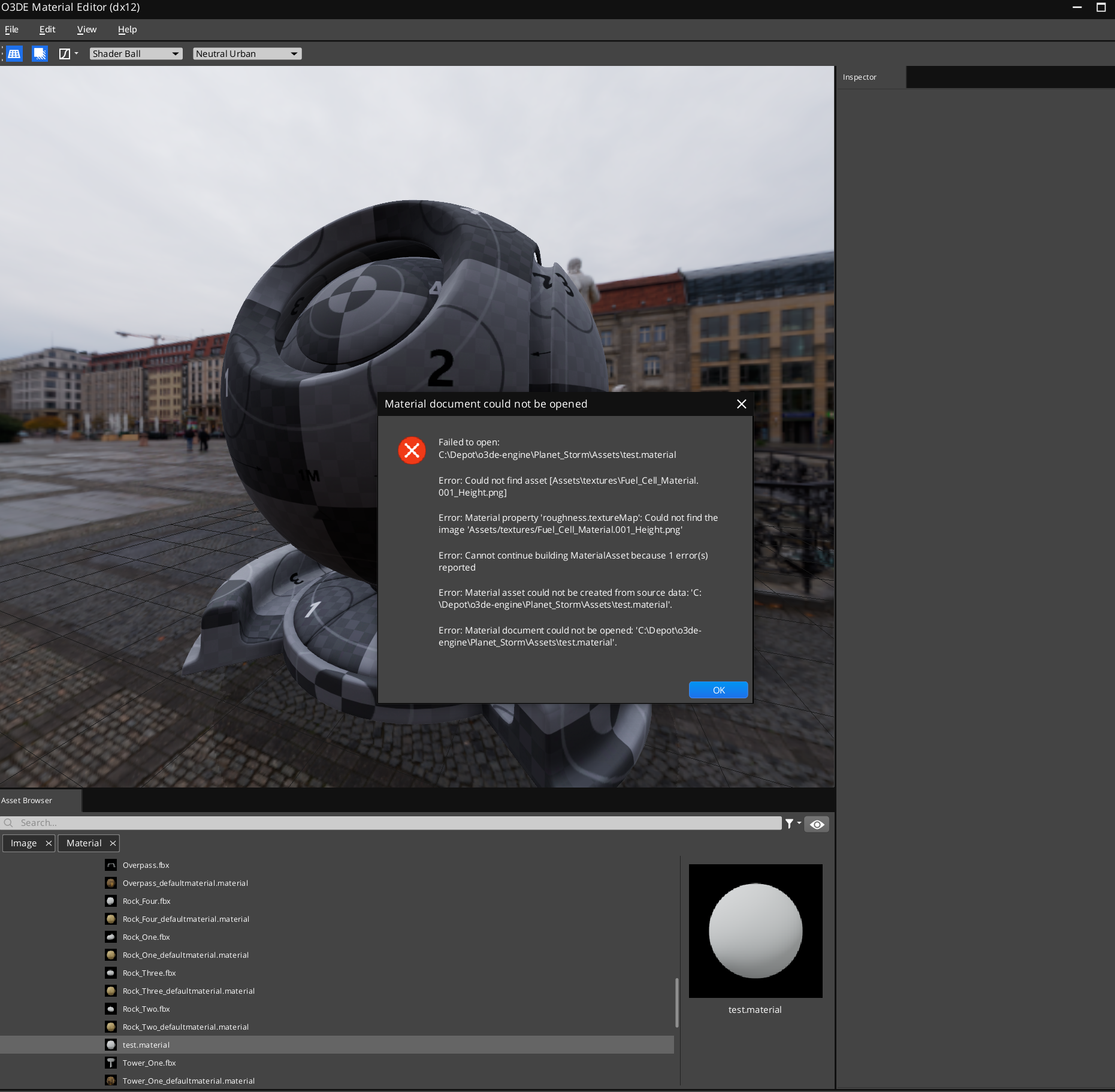Viewport: 1115px width, 1092px height.
Task: Open the tone mapping display options dropdown
Action: pos(69,54)
